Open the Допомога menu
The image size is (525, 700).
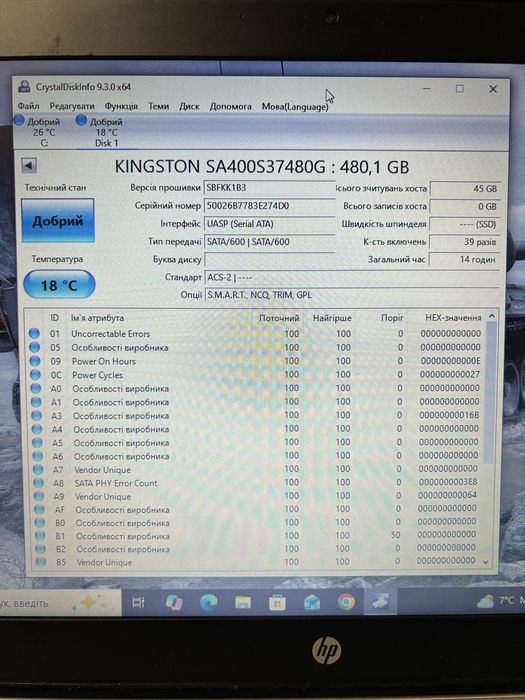click(x=230, y=106)
